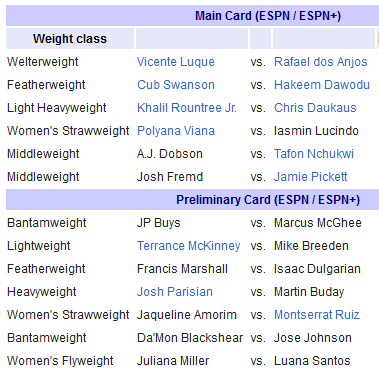Click the Polyana Viana link
This screenshot has width=379, height=373.
(176, 131)
